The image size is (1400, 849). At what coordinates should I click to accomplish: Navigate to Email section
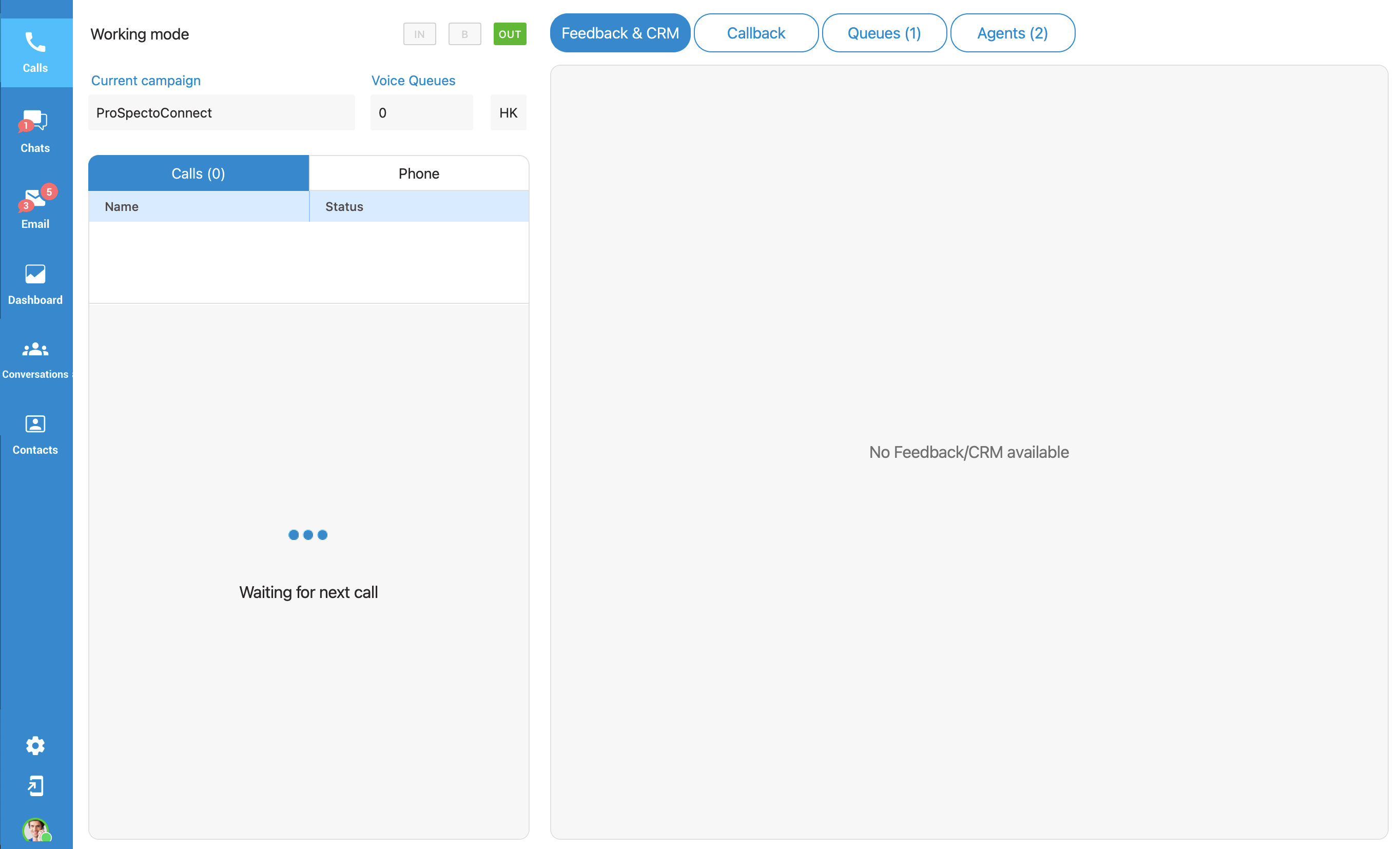click(36, 207)
